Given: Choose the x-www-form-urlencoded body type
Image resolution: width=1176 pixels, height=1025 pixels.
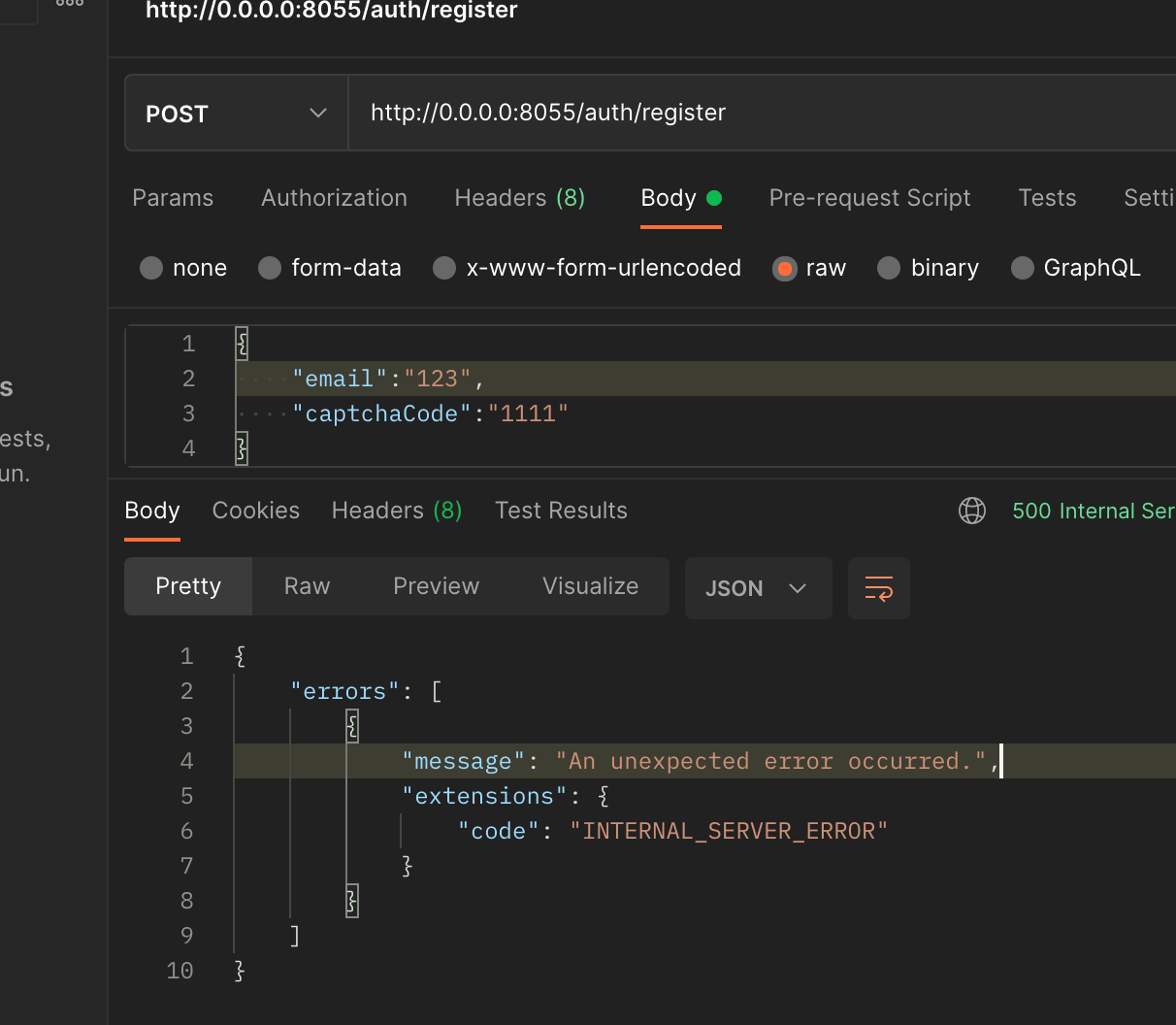Looking at the screenshot, I should (586, 268).
